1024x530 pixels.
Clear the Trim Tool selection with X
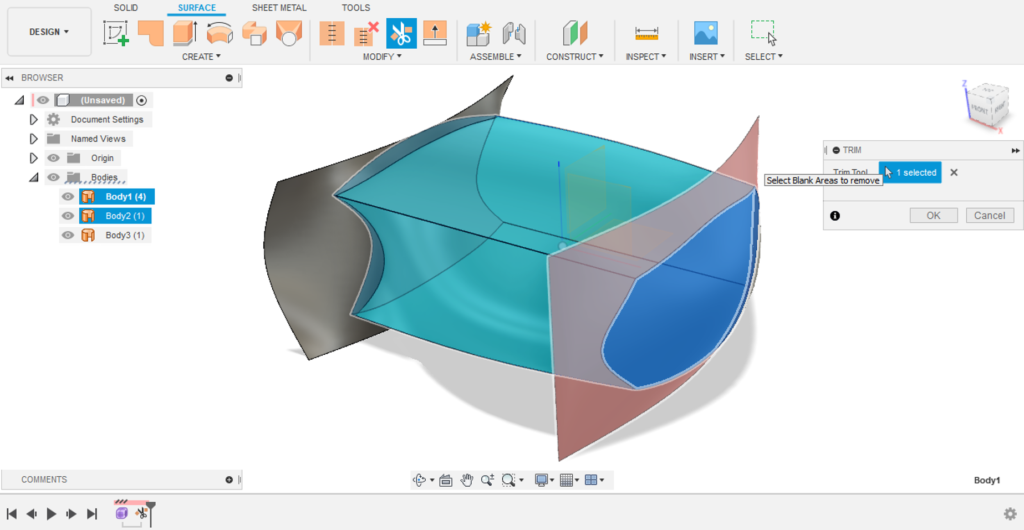pyautogui.click(x=953, y=172)
